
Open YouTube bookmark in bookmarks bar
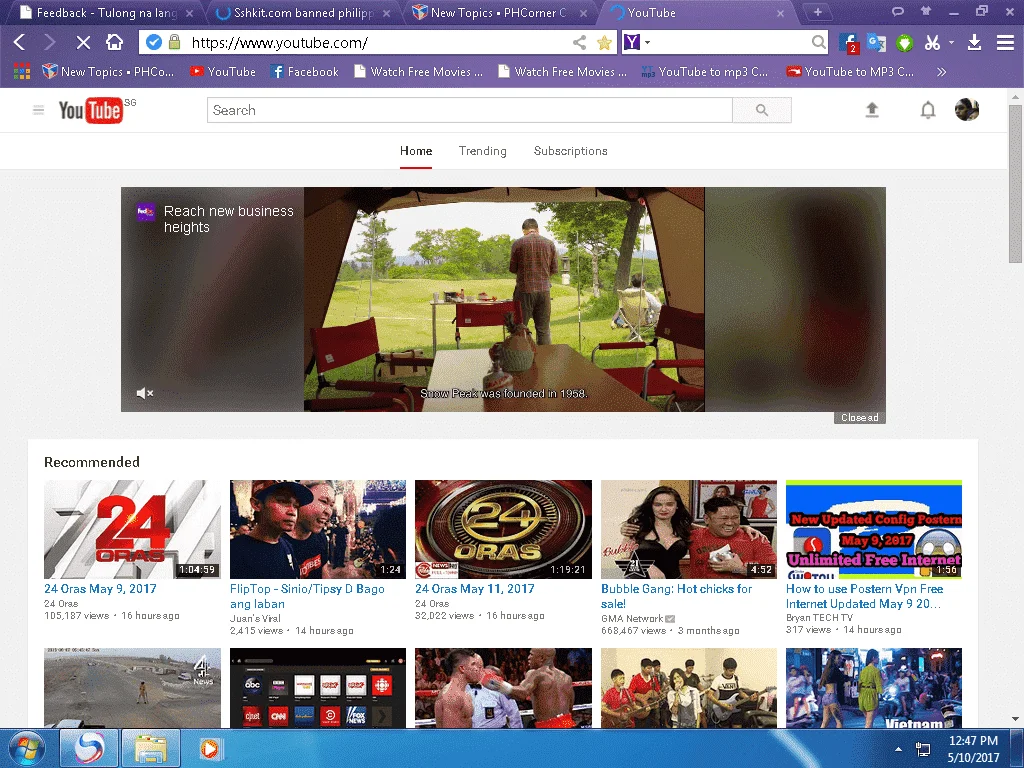(223, 72)
